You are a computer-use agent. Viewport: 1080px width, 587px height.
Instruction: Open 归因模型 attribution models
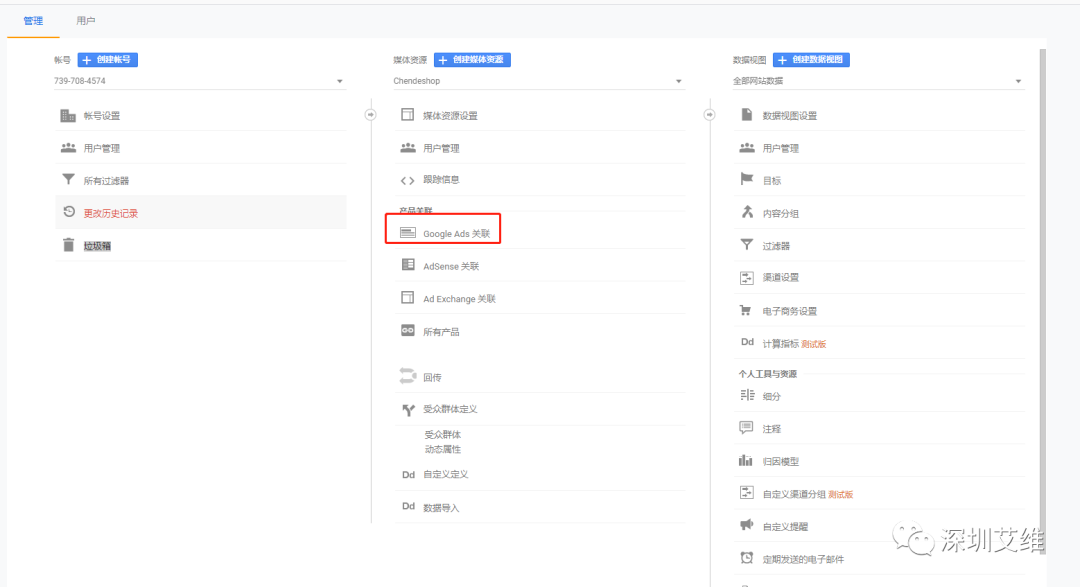coord(784,461)
